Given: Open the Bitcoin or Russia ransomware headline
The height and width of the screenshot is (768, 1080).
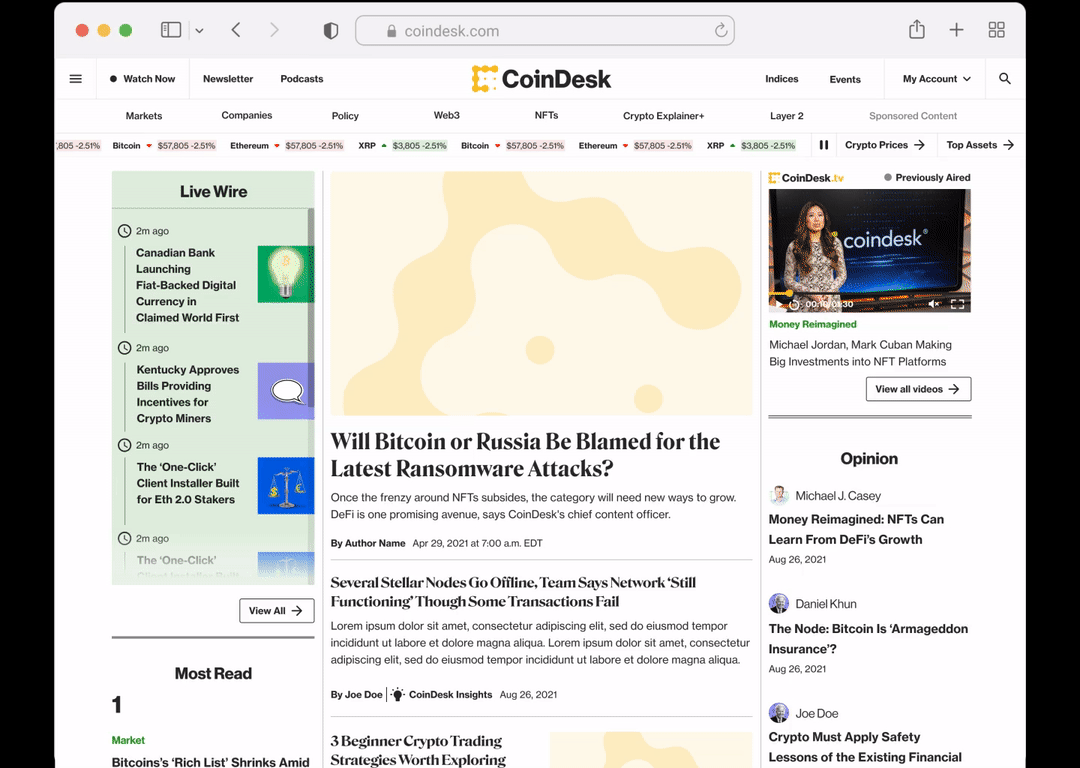Looking at the screenshot, I should [x=525, y=455].
